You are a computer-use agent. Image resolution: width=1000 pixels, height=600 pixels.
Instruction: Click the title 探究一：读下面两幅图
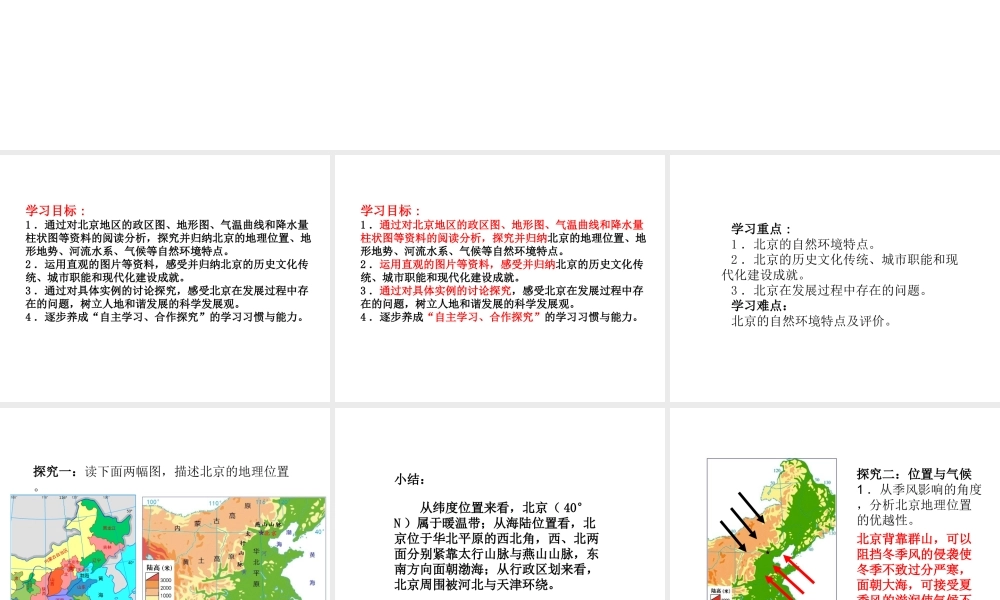click(x=161, y=472)
